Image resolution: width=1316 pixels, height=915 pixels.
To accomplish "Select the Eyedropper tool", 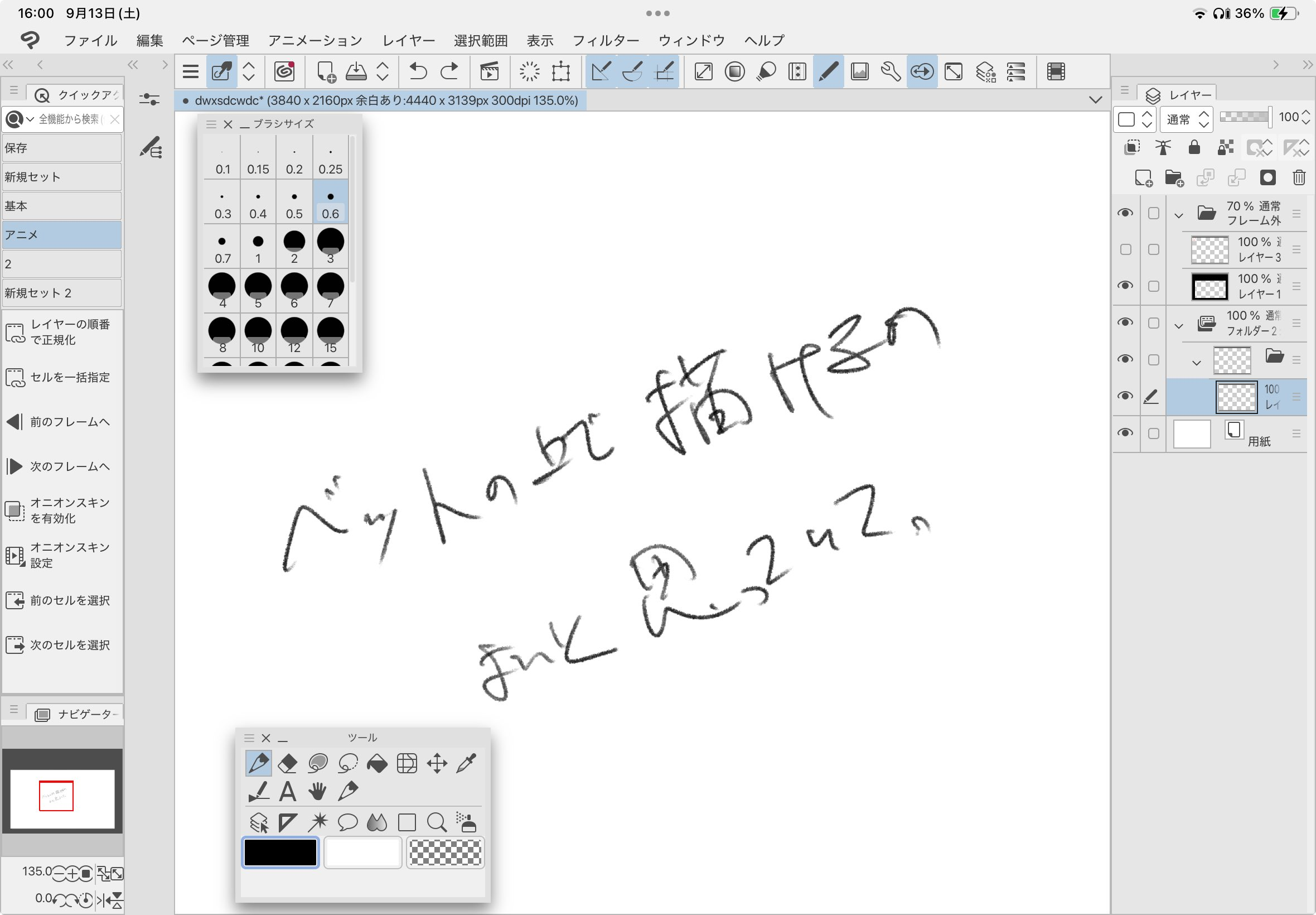I will point(466,763).
